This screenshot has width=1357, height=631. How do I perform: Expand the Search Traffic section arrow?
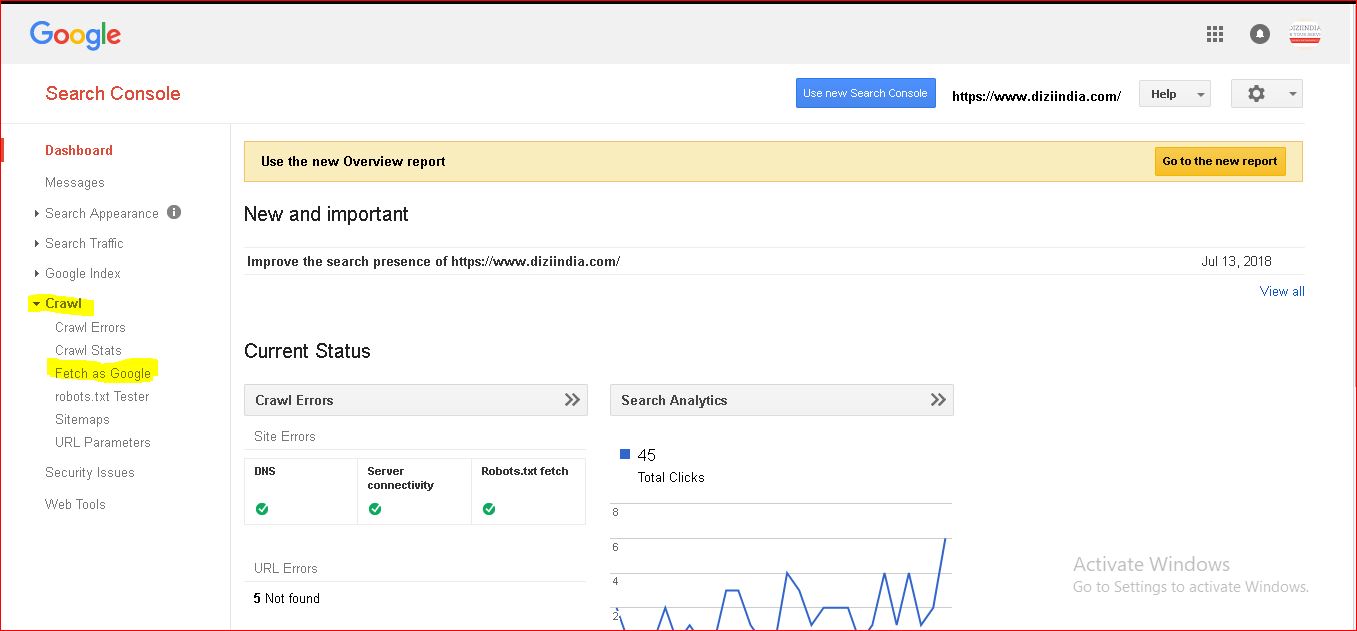pos(37,243)
